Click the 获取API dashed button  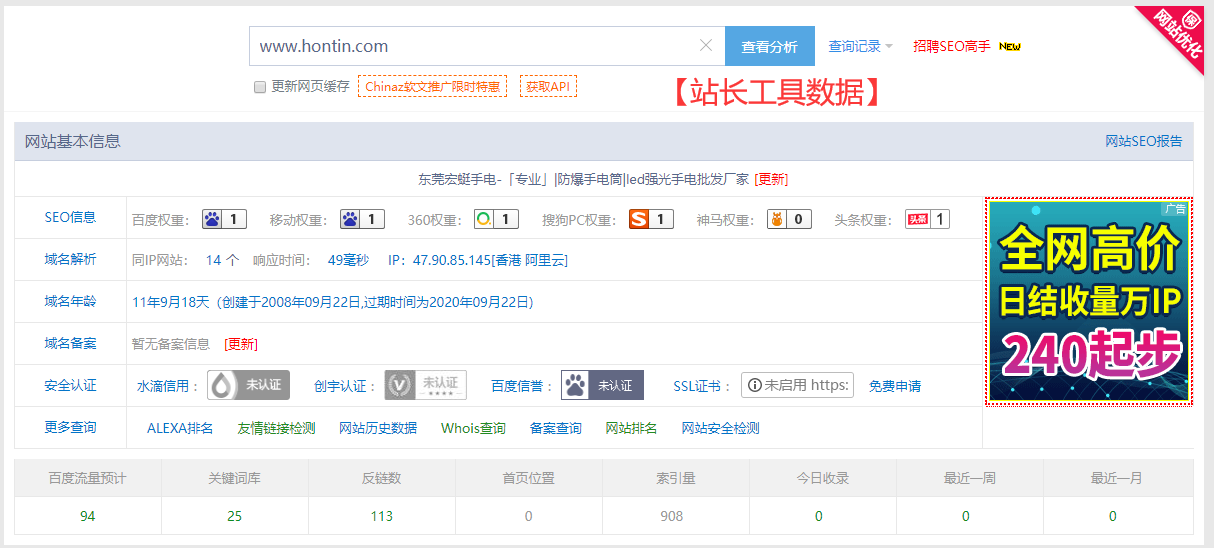548,87
